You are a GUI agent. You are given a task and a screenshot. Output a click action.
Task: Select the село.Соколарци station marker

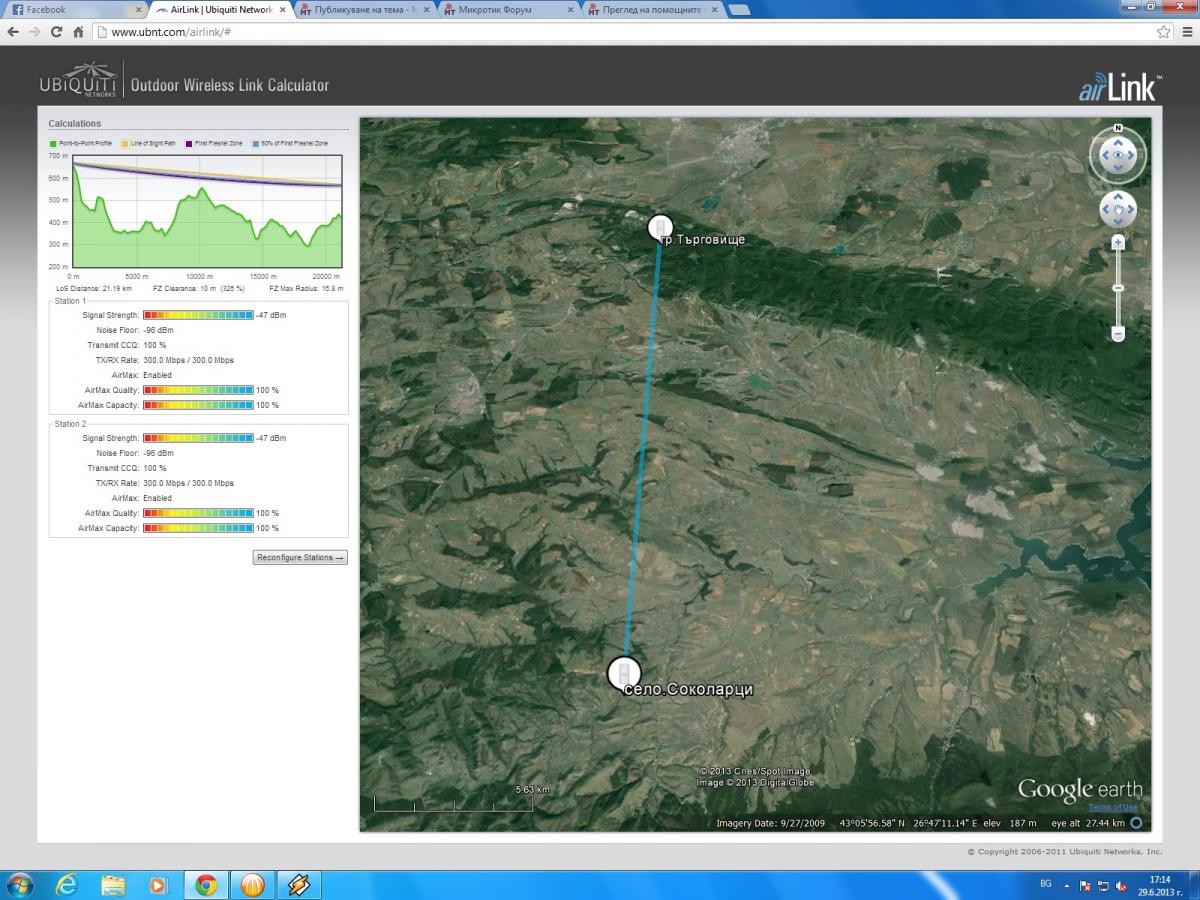pos(624,672)
